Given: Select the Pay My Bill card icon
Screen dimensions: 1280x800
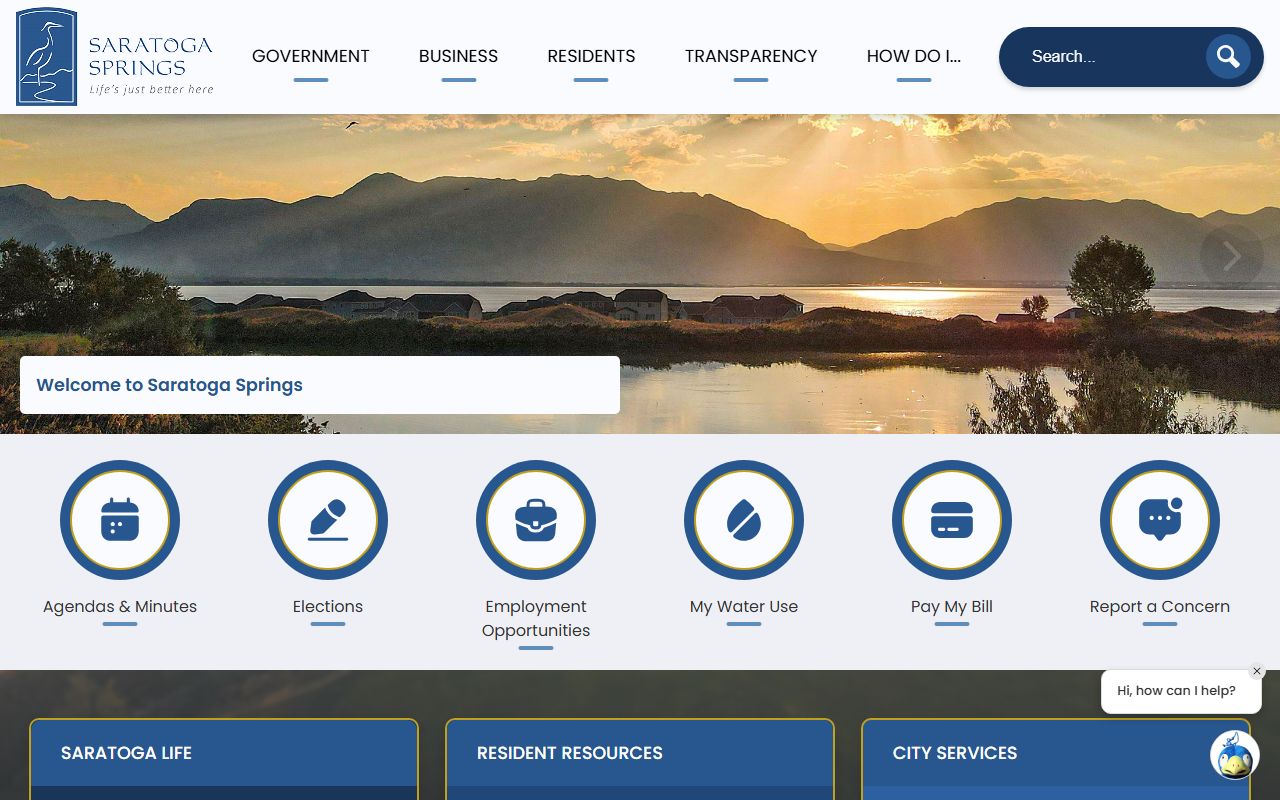Looking at the screenshot, I should tap(952, 520).
